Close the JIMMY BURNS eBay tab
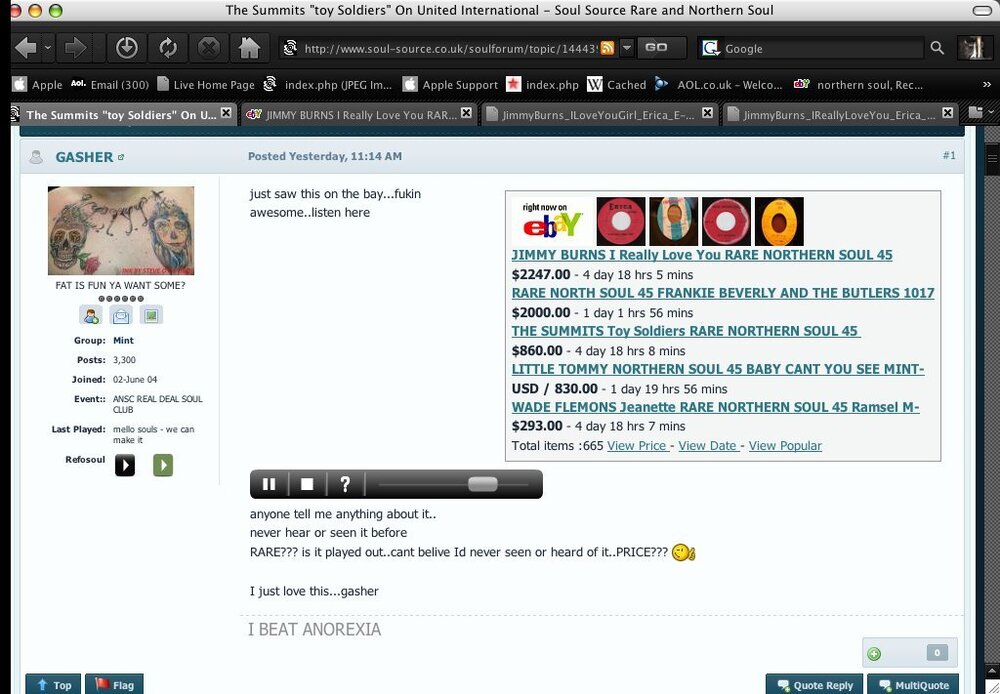1000x694 pixels. click(x=466, y=113)
